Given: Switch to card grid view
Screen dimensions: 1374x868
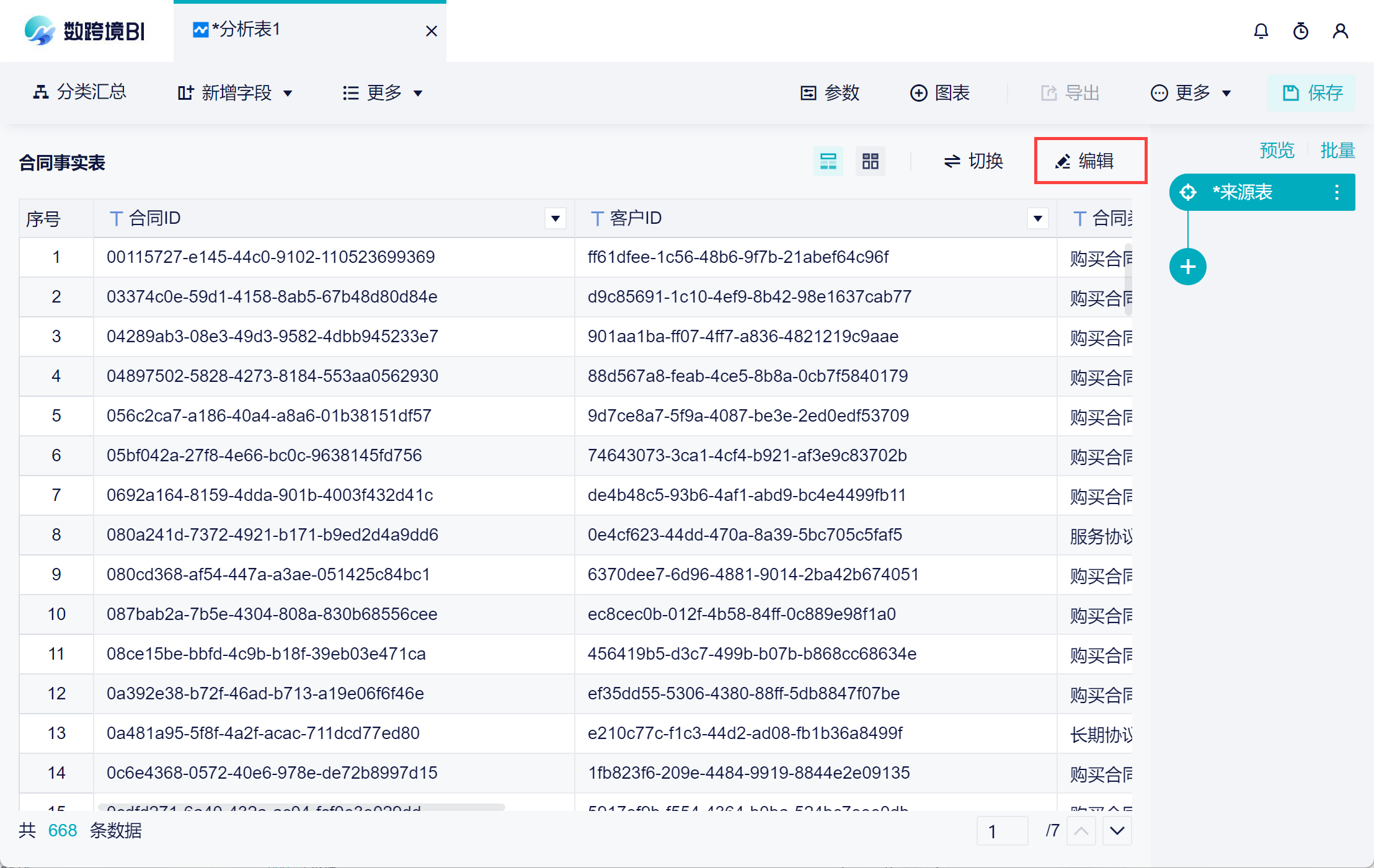Looking at the screenshot, I should click(x=870, y=162).
